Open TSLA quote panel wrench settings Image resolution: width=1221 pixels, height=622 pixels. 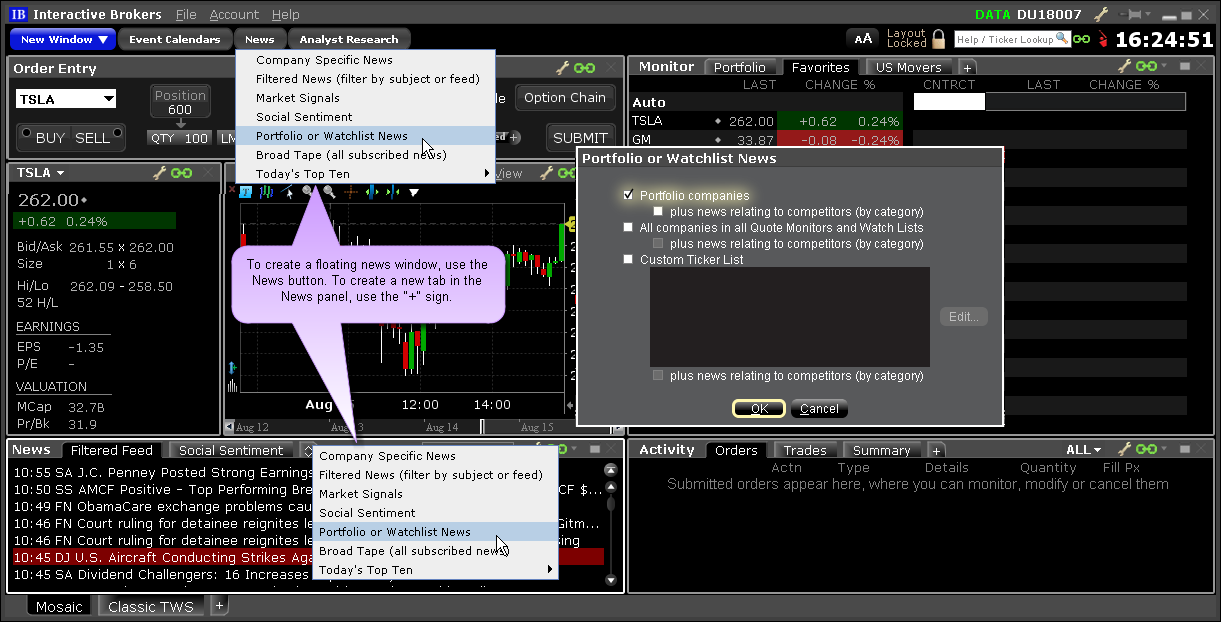pyautogui.click(x=160, y=173)
